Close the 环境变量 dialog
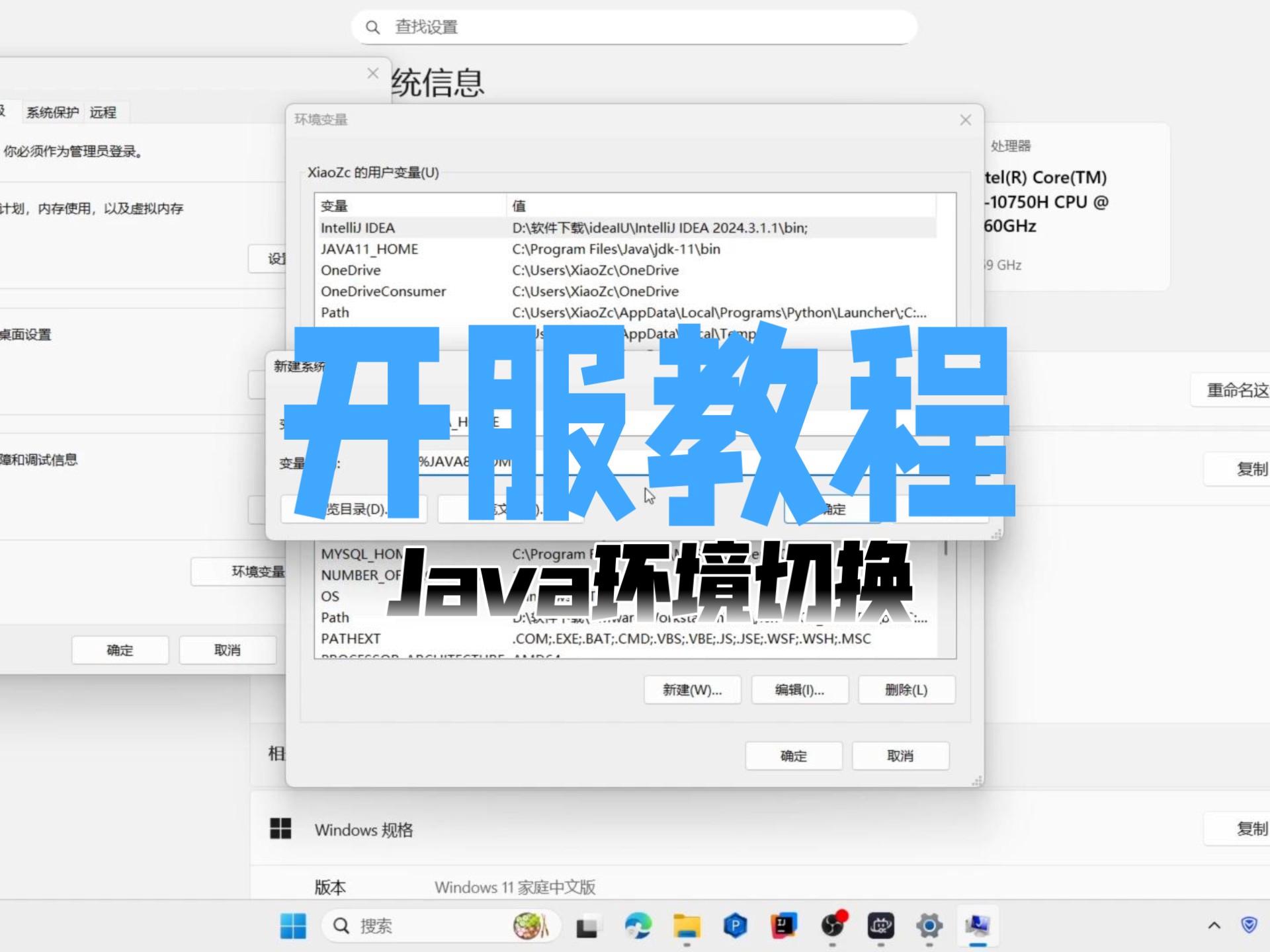Screen dimensions: 1270x952 pyautogui.click(x=966, y=120)
